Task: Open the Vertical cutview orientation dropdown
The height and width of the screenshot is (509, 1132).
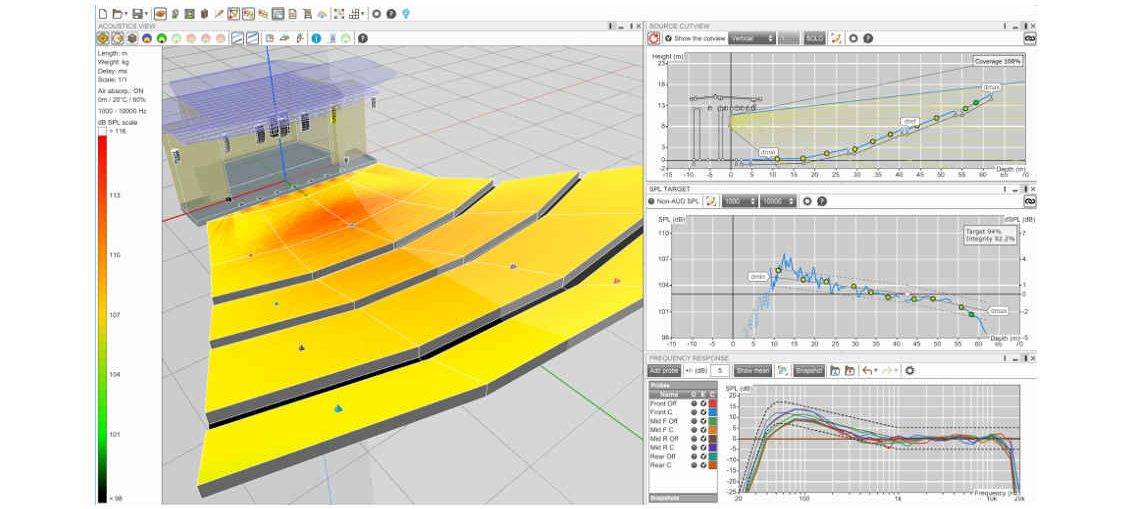Action: [752, 38]
